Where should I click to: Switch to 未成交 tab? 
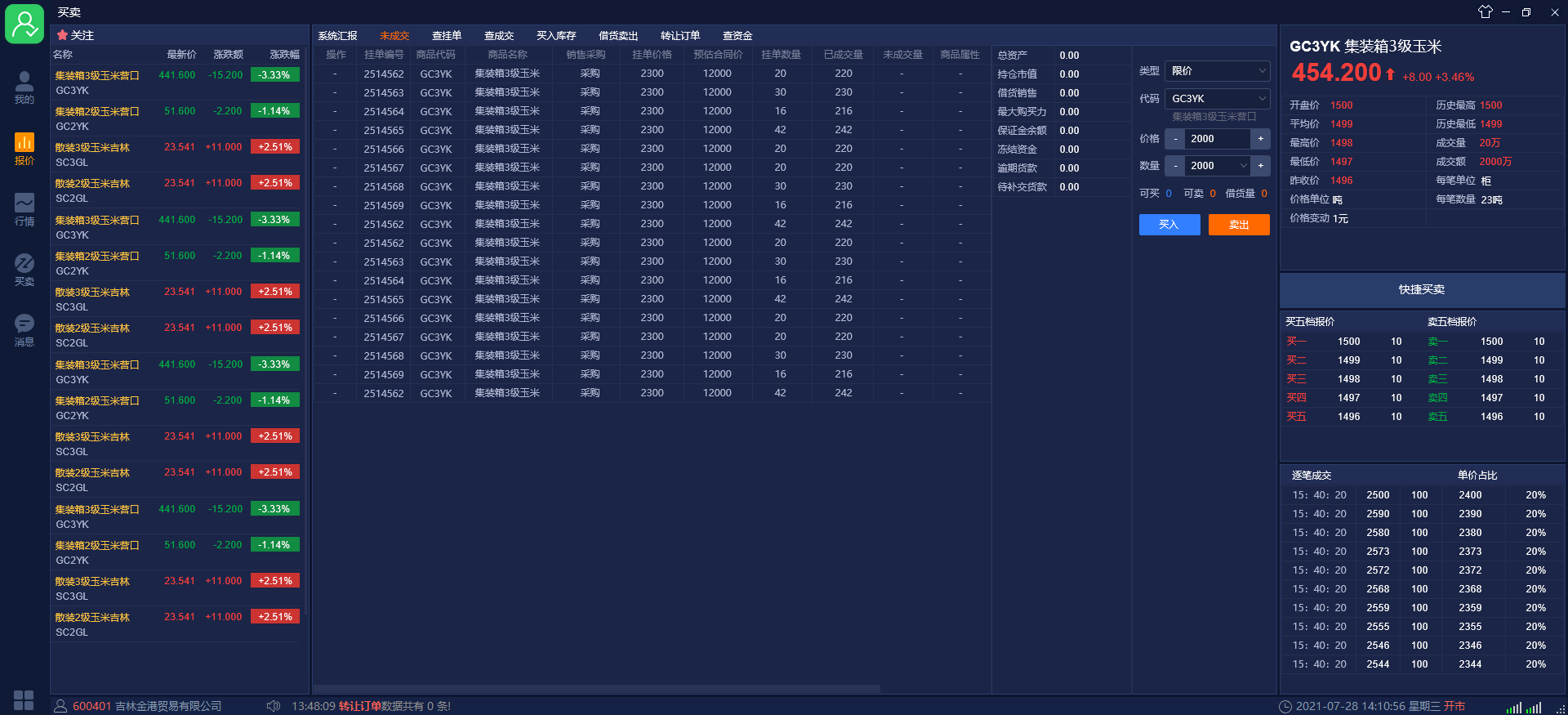(394, 36)
